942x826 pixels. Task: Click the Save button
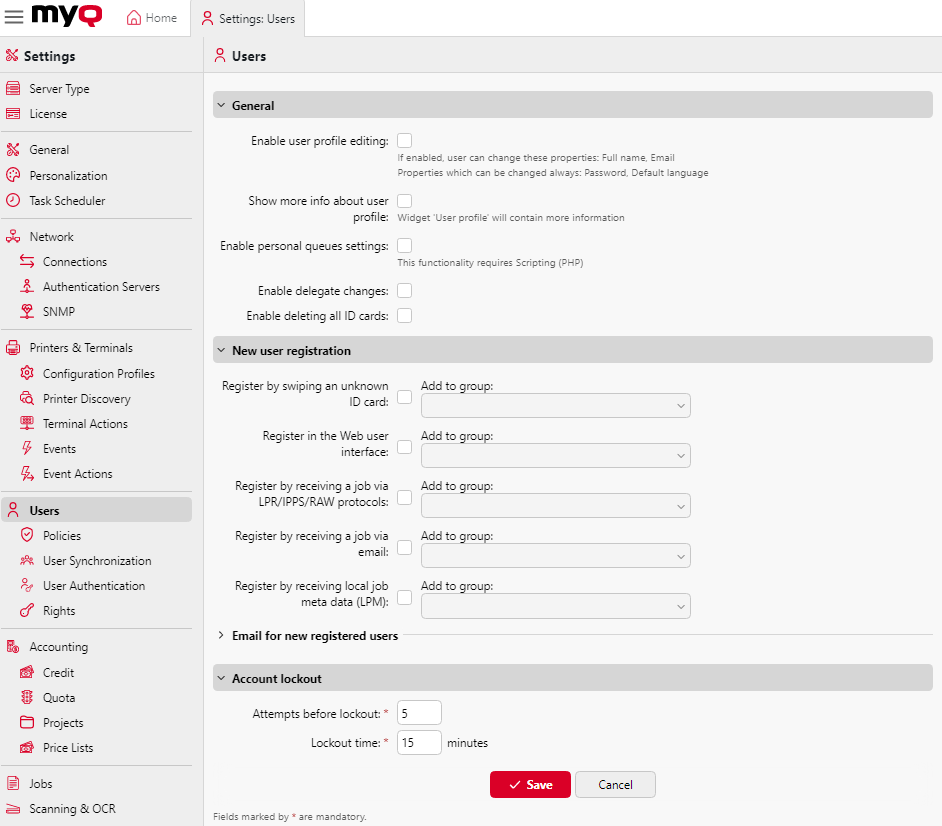[530, 784]
